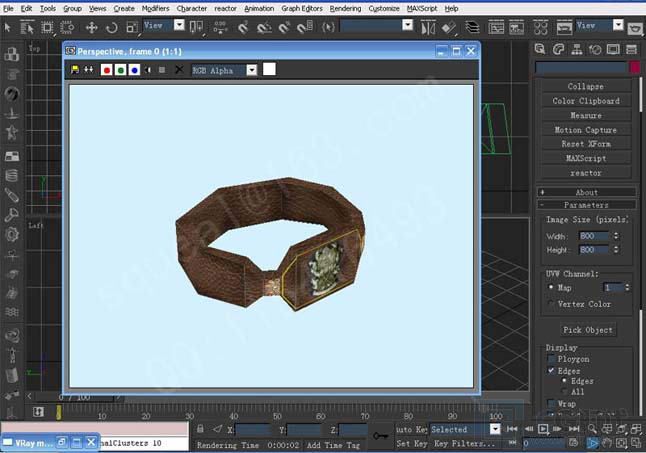Image resolution: width=646 pixels, height=453 pixels.
Task: Select Map UVW channel radio button
Action: pyautogui.click(x=551, y=287)
